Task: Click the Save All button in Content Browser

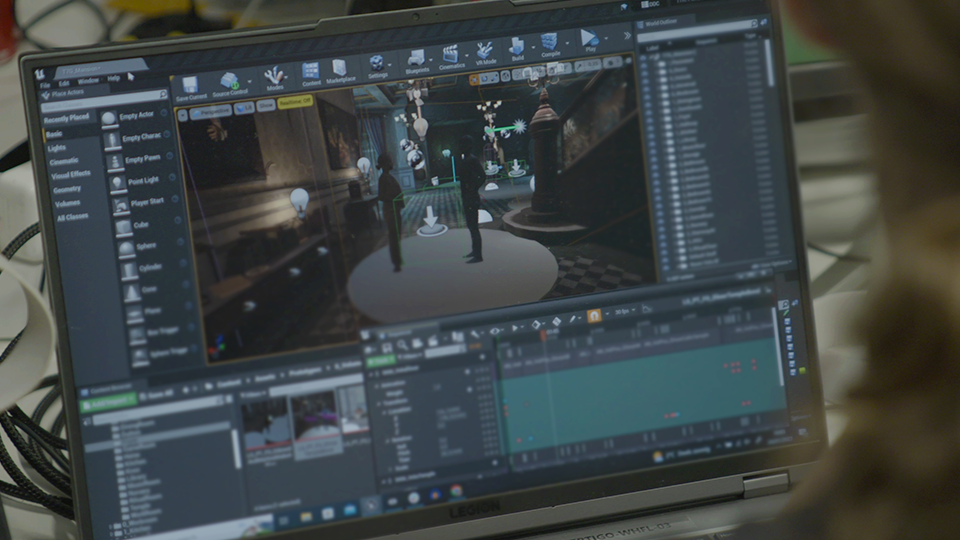Action: 157,396
